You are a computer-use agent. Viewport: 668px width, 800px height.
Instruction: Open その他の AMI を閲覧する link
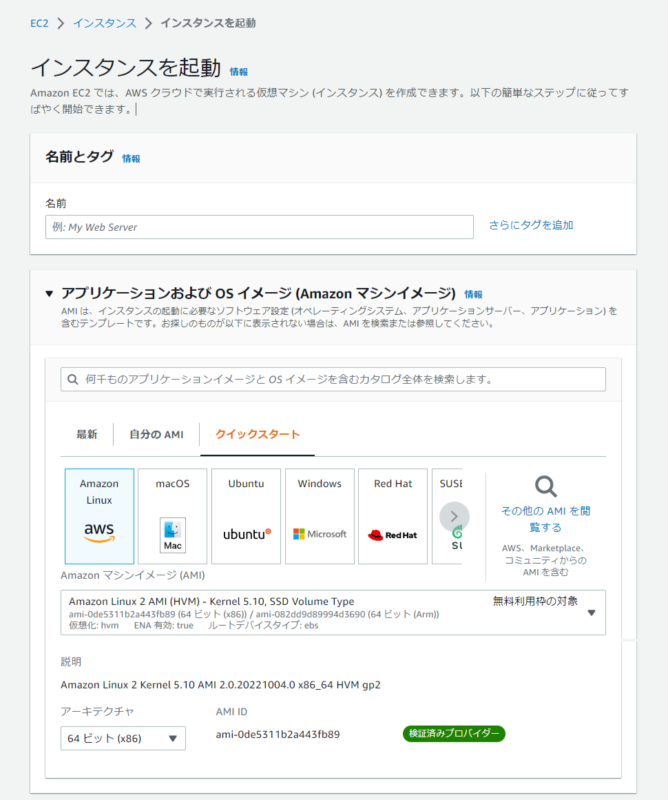546,519
